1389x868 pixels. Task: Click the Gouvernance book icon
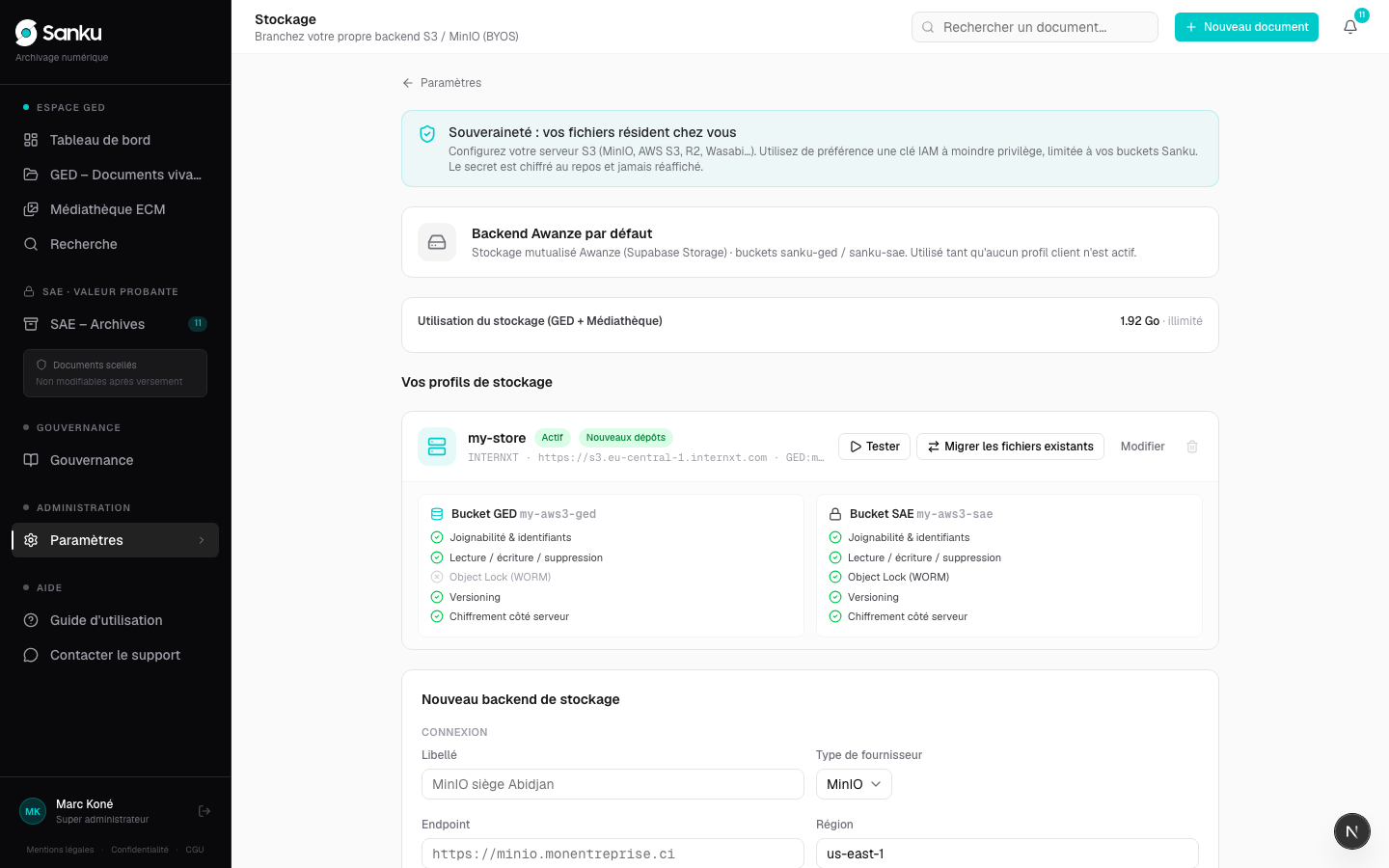click(x=31, y=460)
